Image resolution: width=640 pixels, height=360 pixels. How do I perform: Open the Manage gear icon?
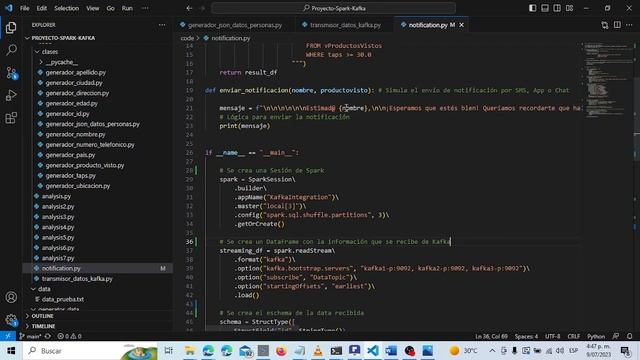(x=11, y=320)
